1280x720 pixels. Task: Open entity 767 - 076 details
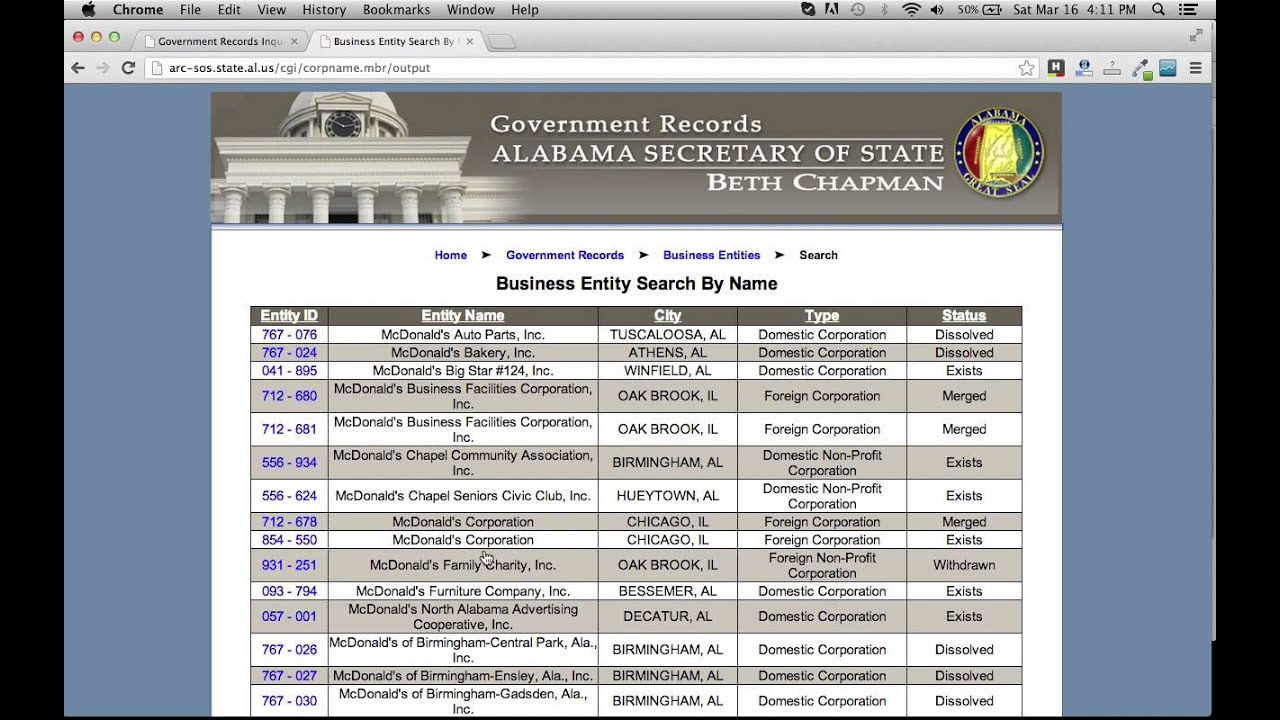[x=289, y=335]
